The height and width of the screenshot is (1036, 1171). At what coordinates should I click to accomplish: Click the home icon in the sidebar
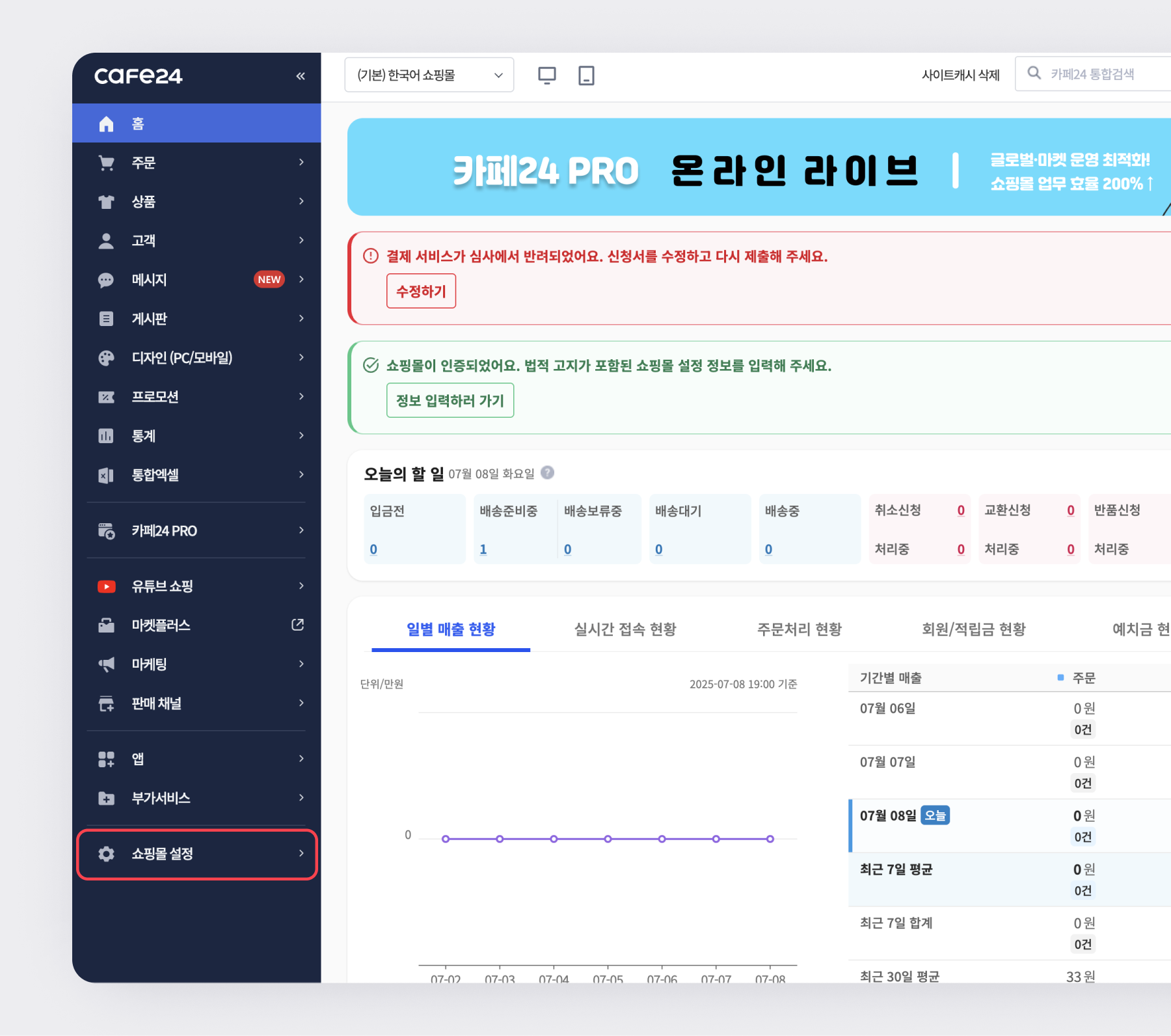click(106, 124)
